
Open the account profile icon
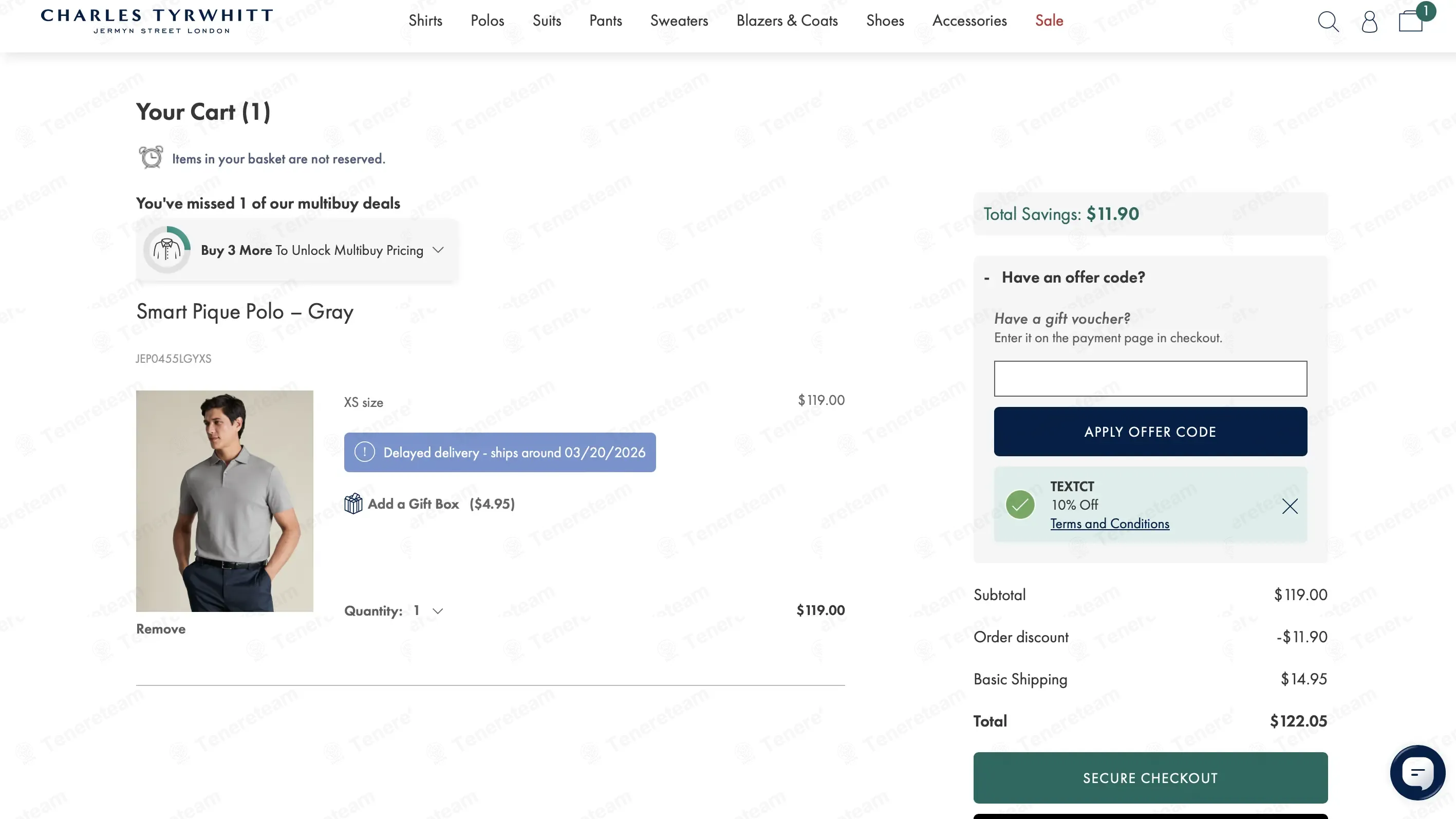(x=1369, y=22)
